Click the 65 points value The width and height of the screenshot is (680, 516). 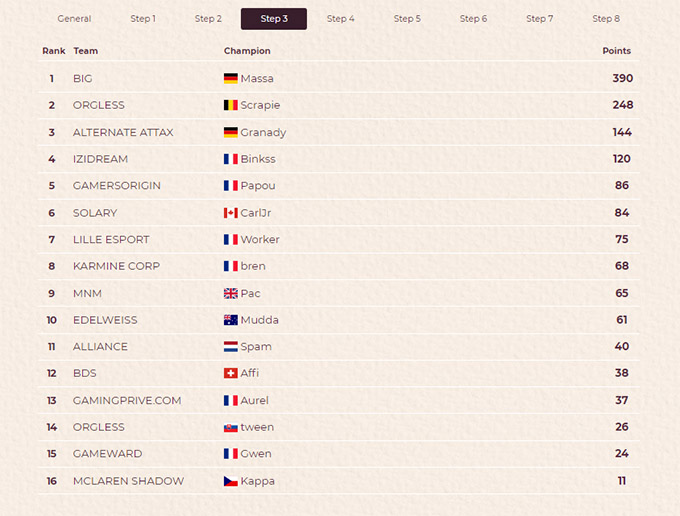622,293
